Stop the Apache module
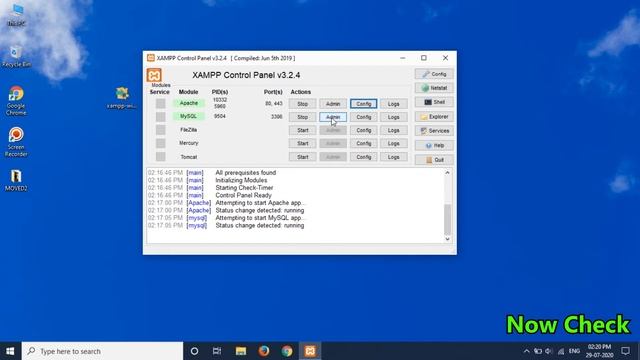 tap(302, 104)
